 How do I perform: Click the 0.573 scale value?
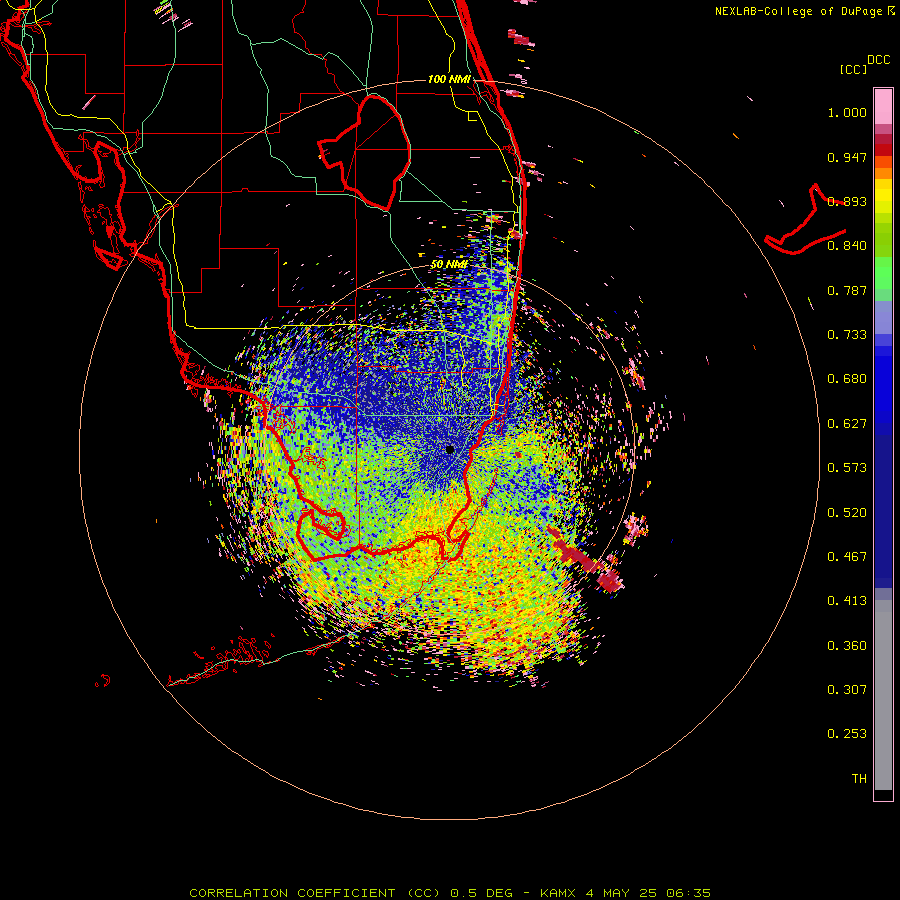[x=847, y=468]
